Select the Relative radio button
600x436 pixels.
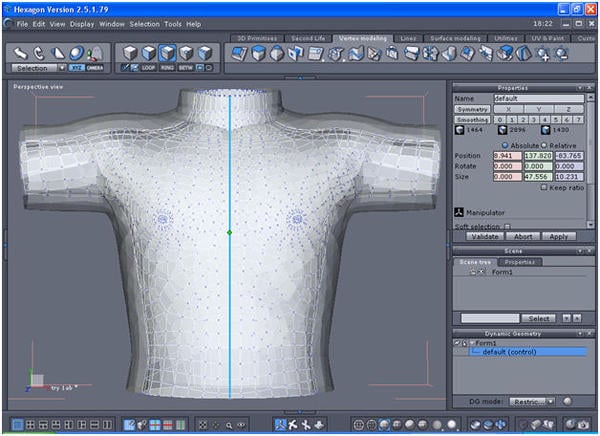tap(546, 145)
